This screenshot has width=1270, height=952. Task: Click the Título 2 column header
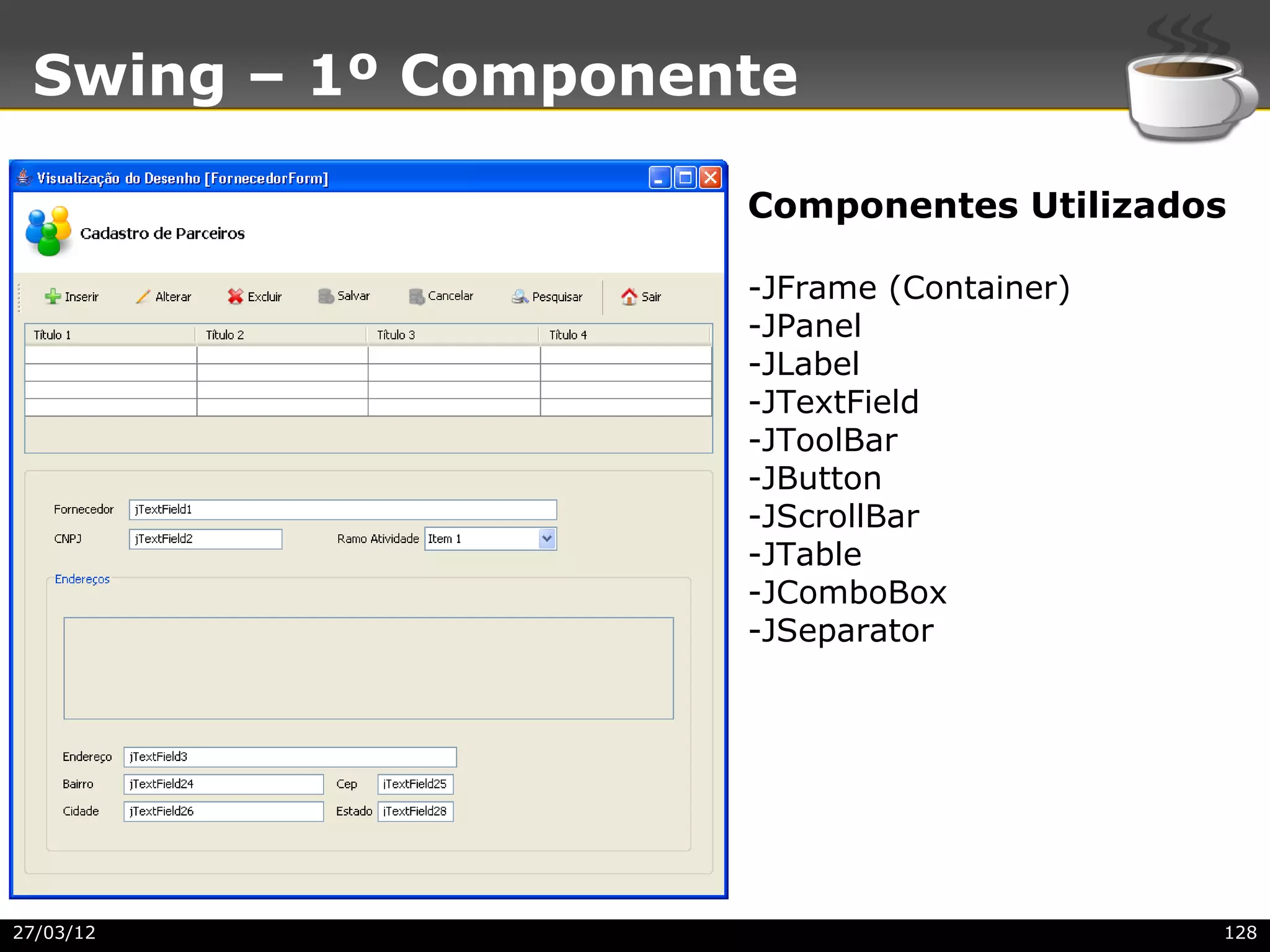282,335
